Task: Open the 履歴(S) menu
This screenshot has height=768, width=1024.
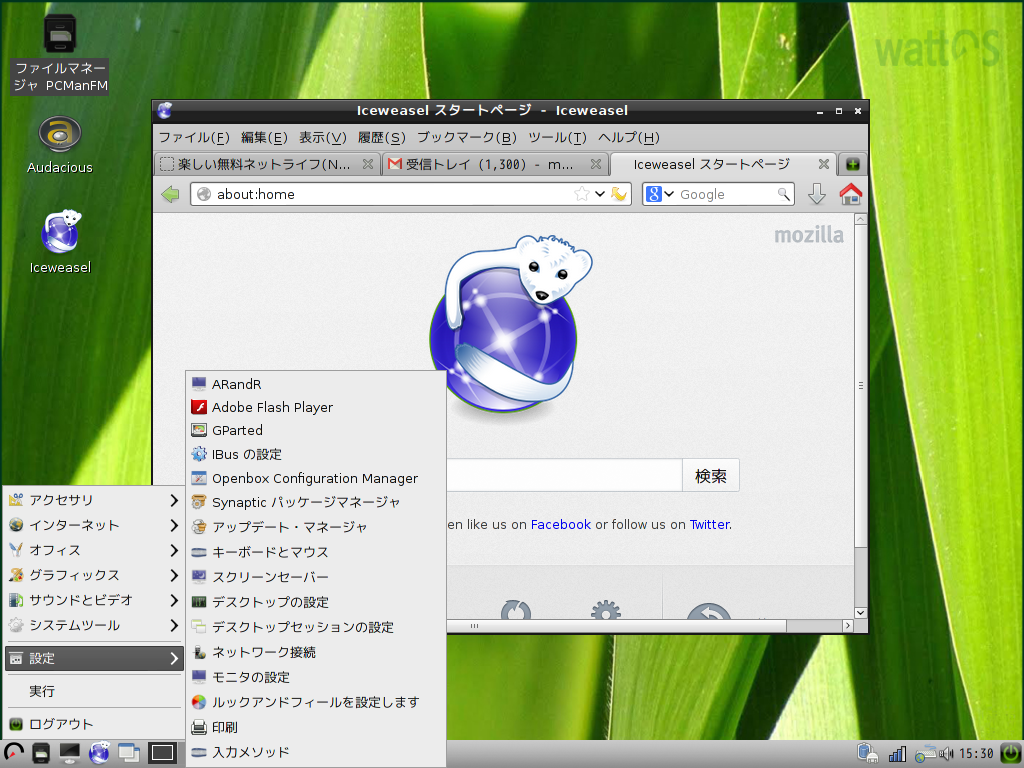Action: click(381, 138)
